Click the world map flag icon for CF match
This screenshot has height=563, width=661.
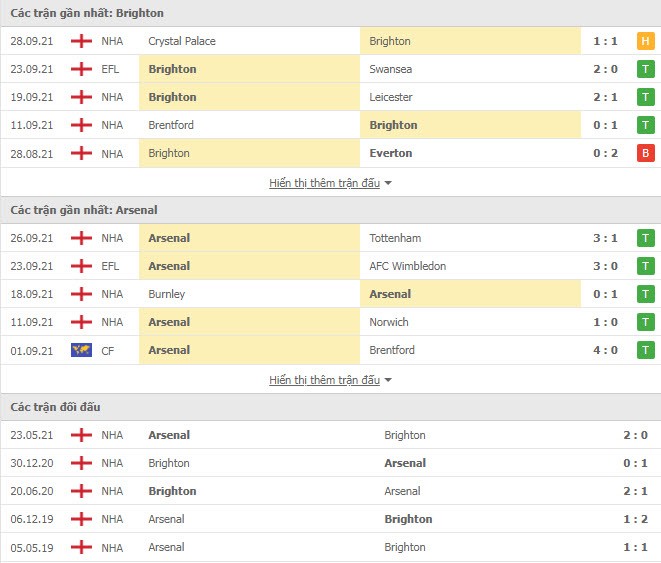pos(81,350)
